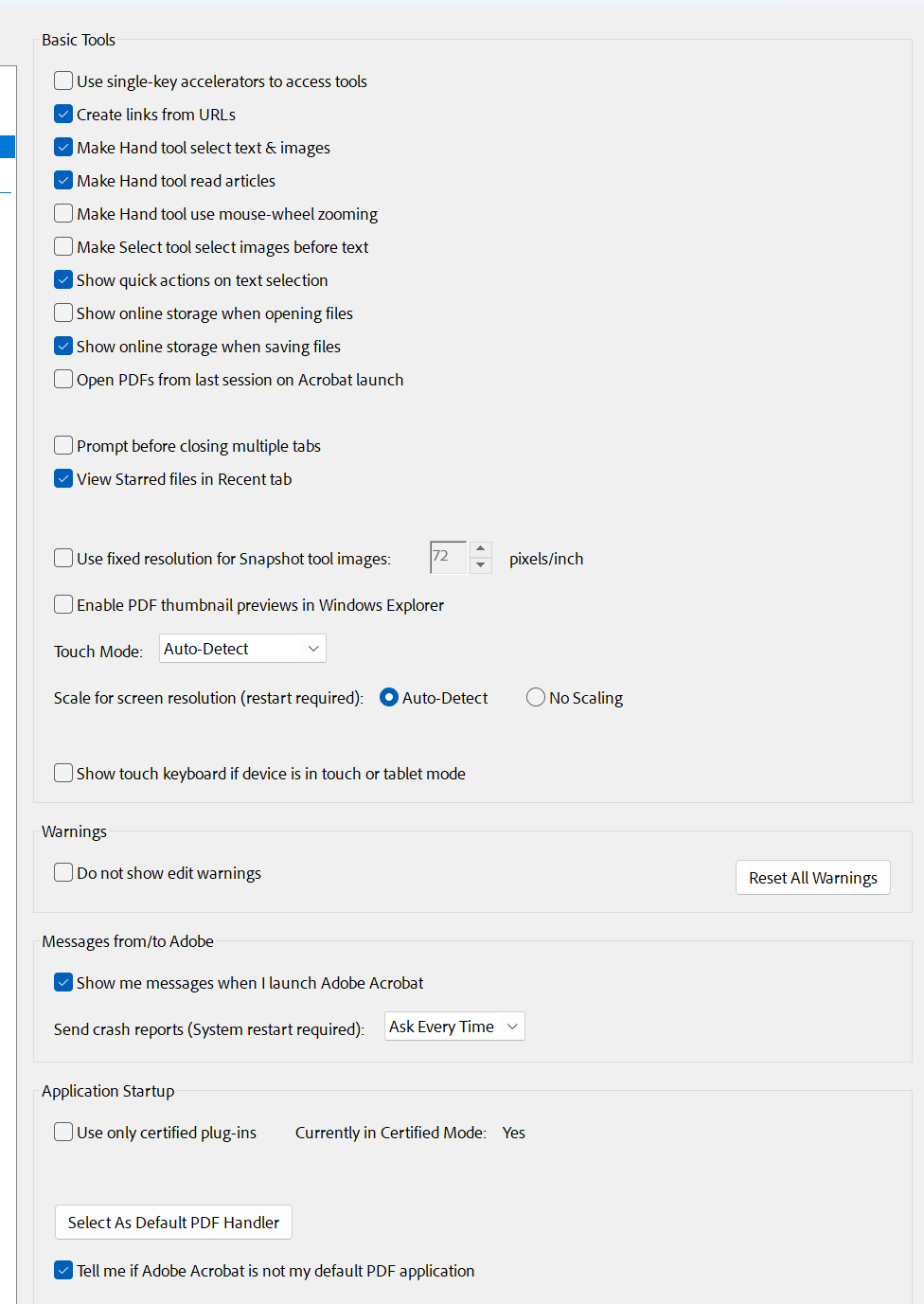Uncheck View Starred files in Recent tab
Viewport: 924px width, 1304px height.
[x=63, y=478]
